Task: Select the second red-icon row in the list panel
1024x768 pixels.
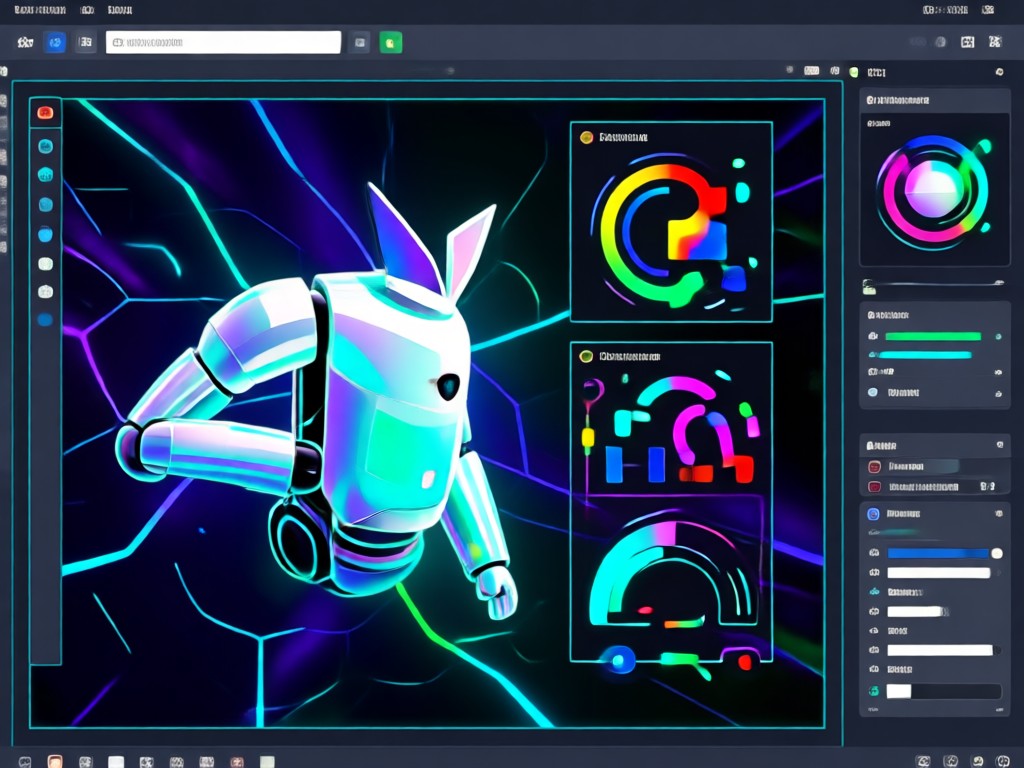Action: tap(935, 487)
